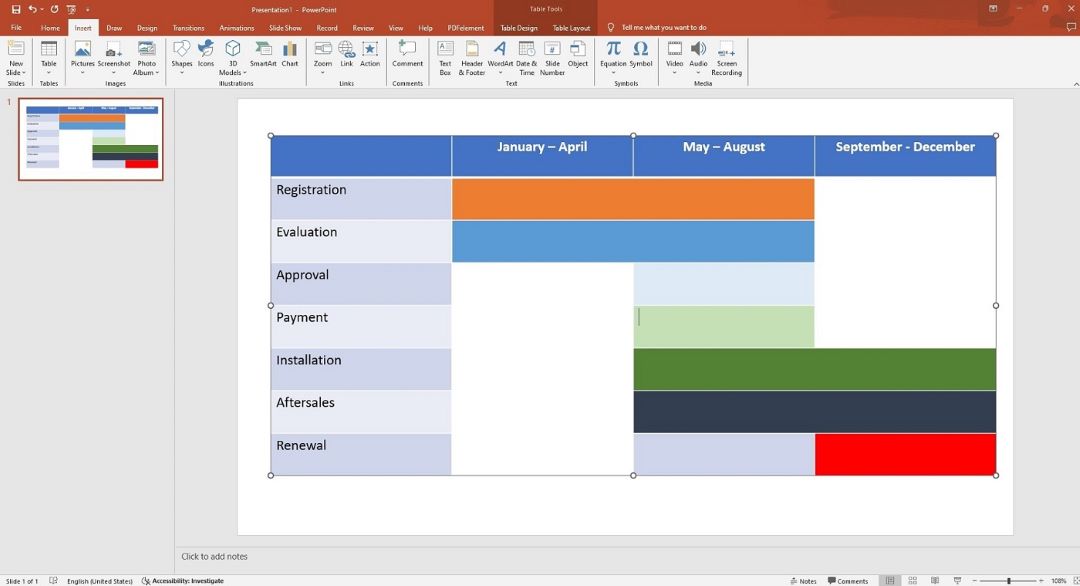
Task: Open the PDFelement tab
Action: pyautogui.click(x=466, y=28)
